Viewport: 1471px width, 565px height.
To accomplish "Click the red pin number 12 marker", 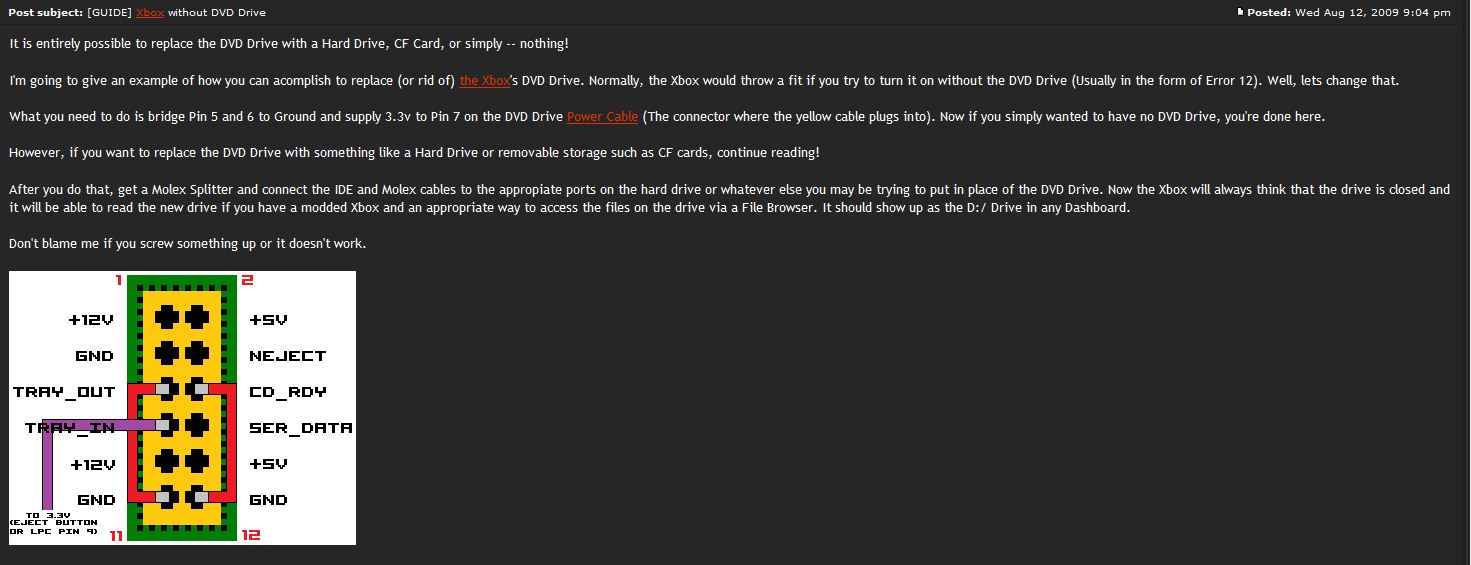I will point(251,536).
